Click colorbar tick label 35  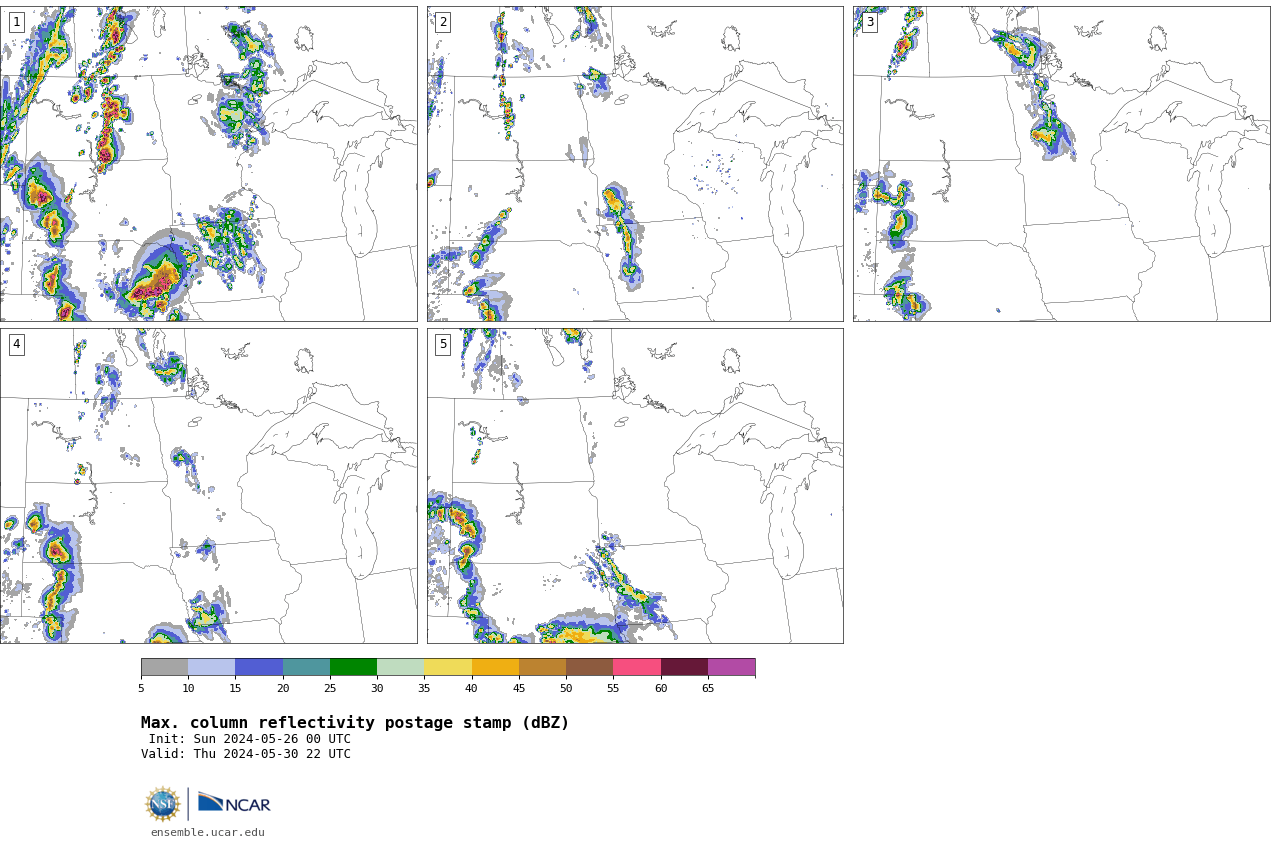(x=424, y=688)
